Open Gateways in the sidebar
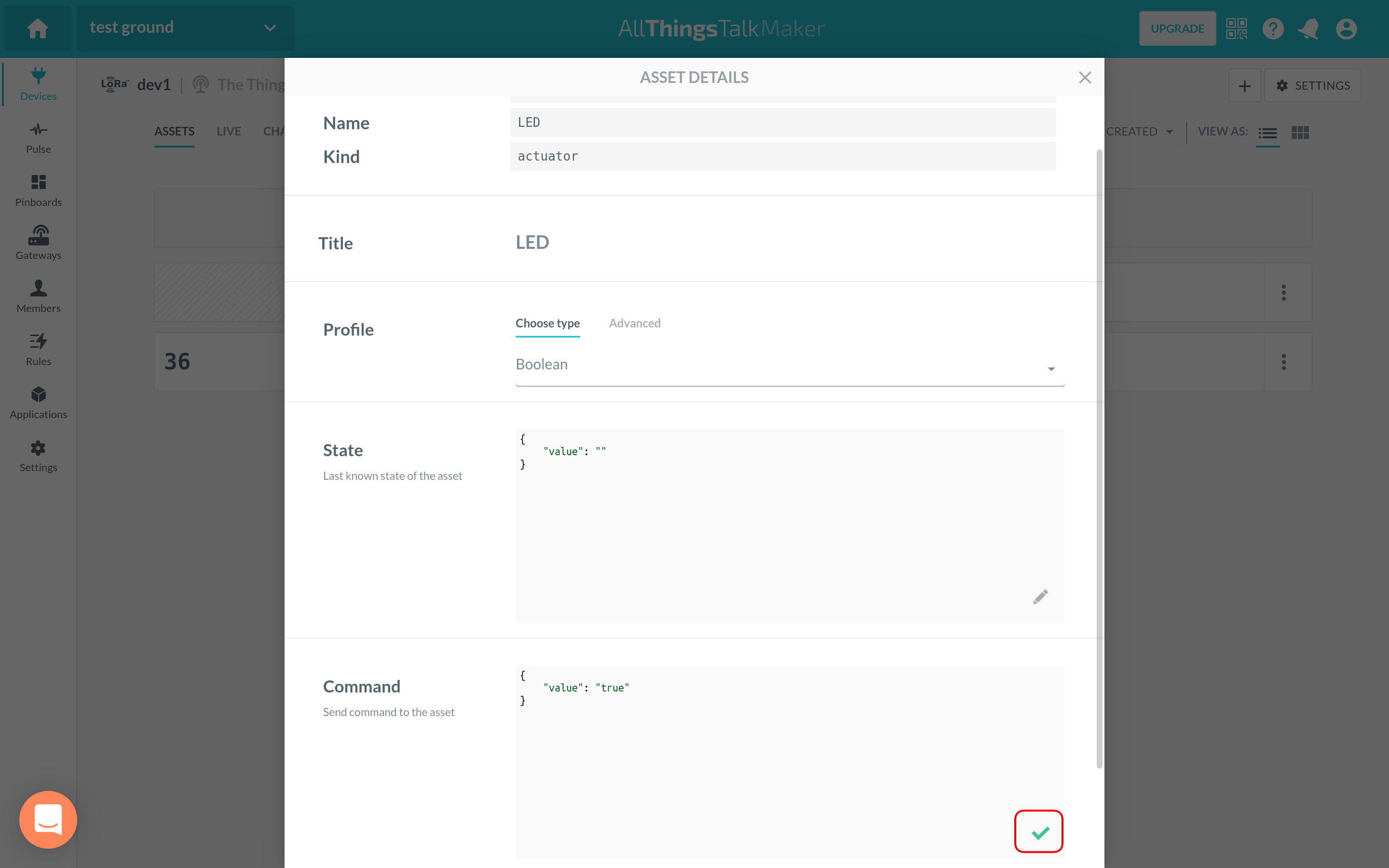The height and width of the screenshot is (868, 1389). coord(39,243)
